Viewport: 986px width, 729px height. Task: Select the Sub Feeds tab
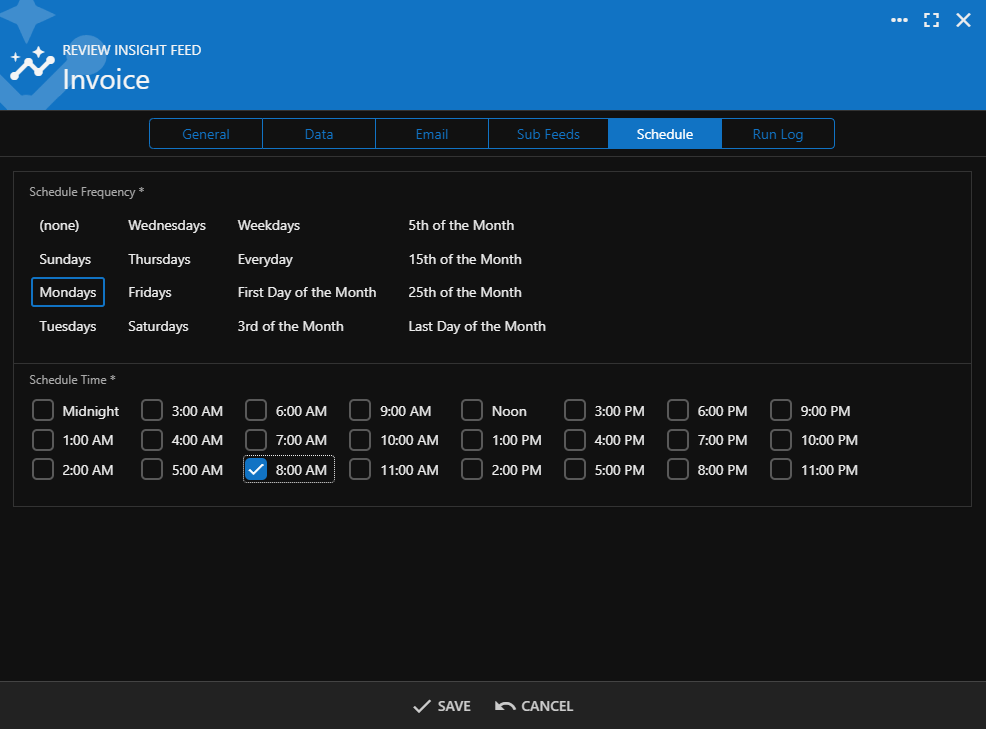(548, 134)
